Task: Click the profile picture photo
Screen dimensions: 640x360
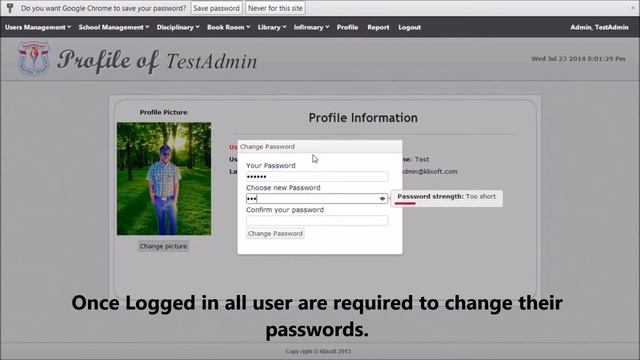Action: pos(164,179)
